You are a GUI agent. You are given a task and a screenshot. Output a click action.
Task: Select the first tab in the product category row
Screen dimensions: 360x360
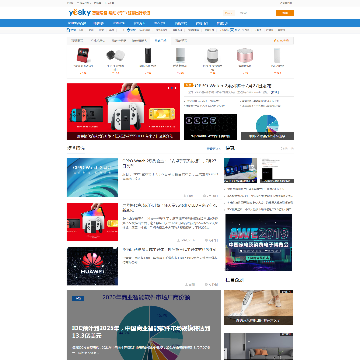pos(77,41)
